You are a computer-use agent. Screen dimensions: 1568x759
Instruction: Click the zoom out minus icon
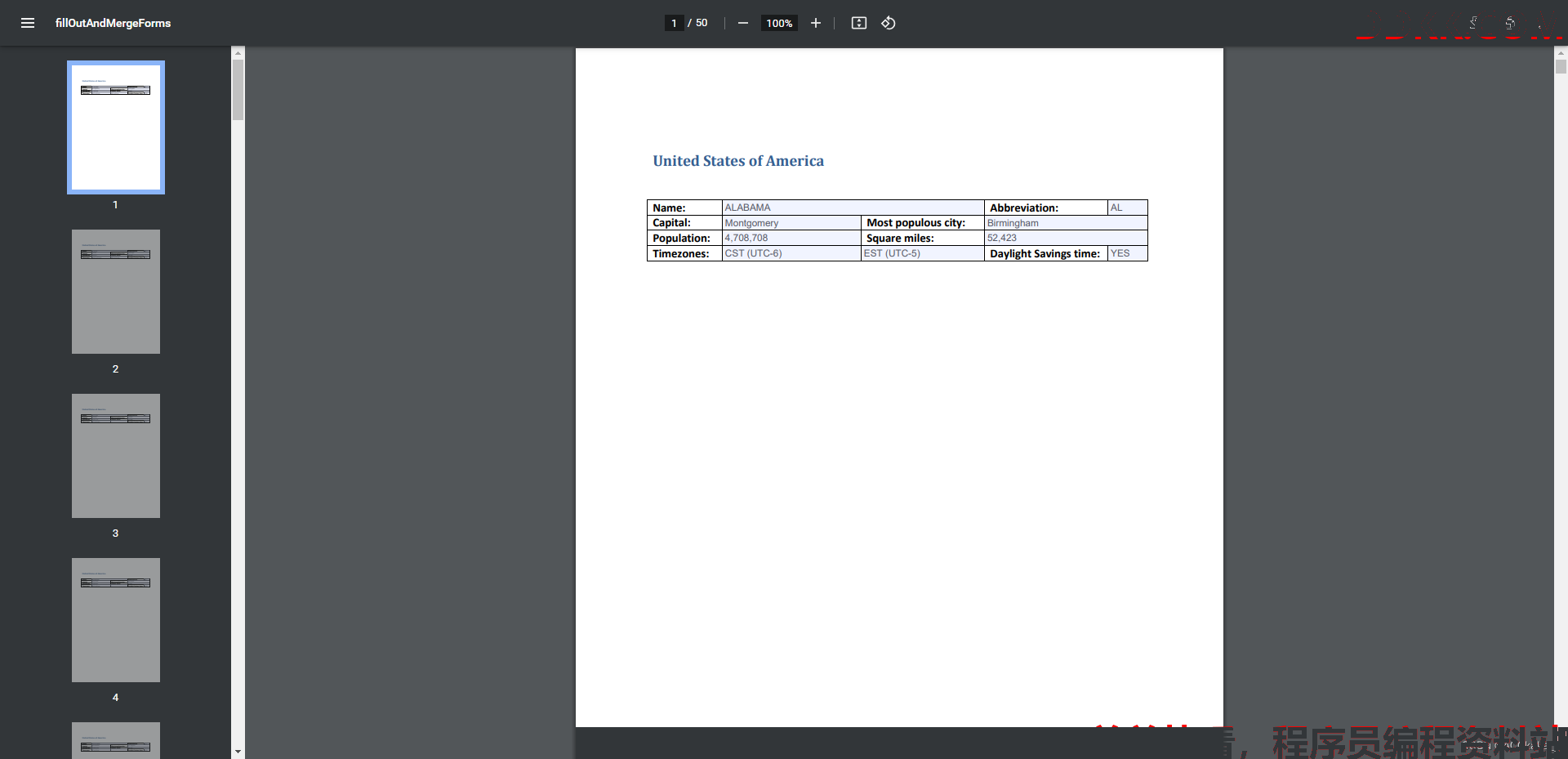pos(743,23)
